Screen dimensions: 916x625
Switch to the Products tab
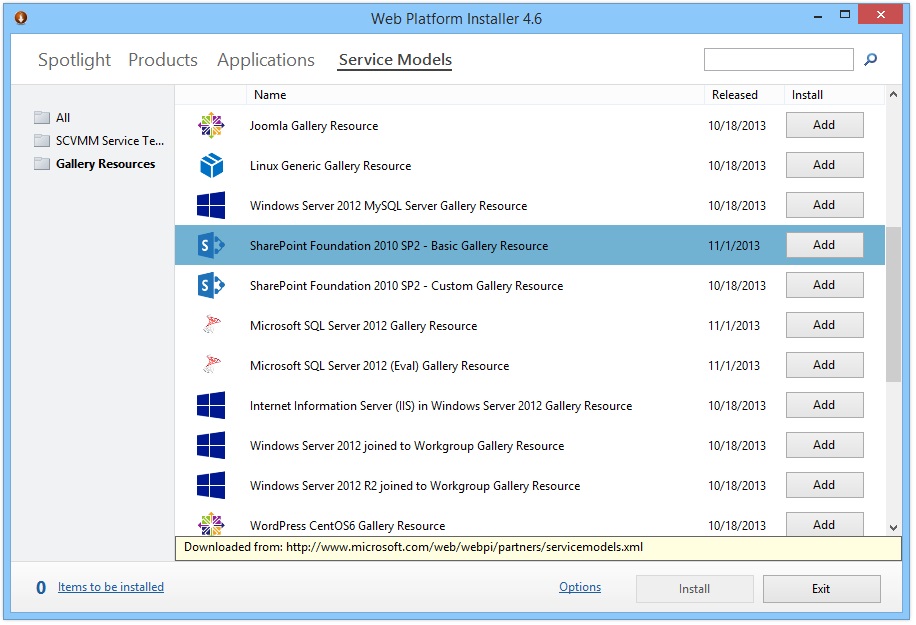click(162, 60)
